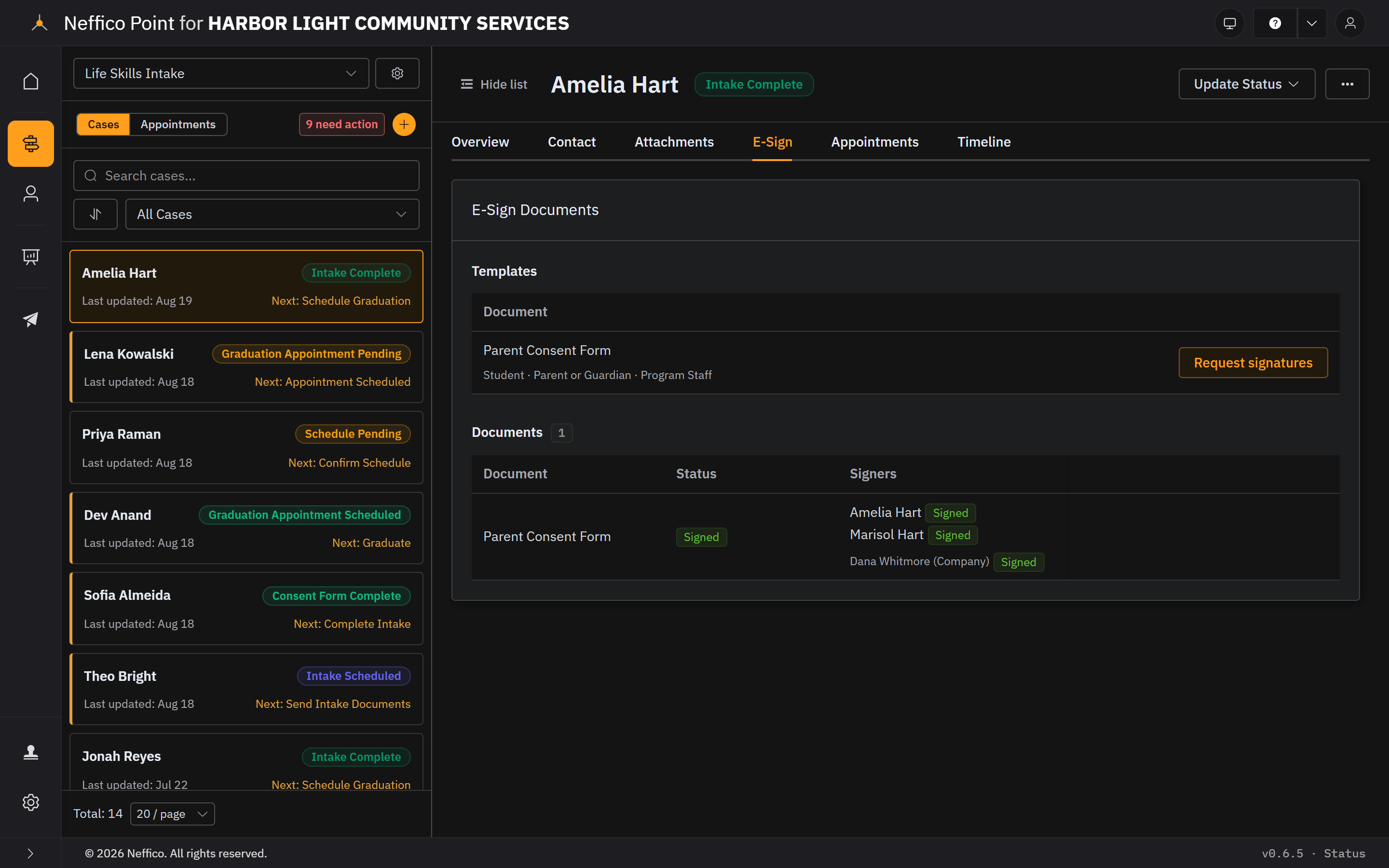Viewport: 1389px width, 868px height.
Task: Click Request signatures button
Action: (x=1253, y=363)
